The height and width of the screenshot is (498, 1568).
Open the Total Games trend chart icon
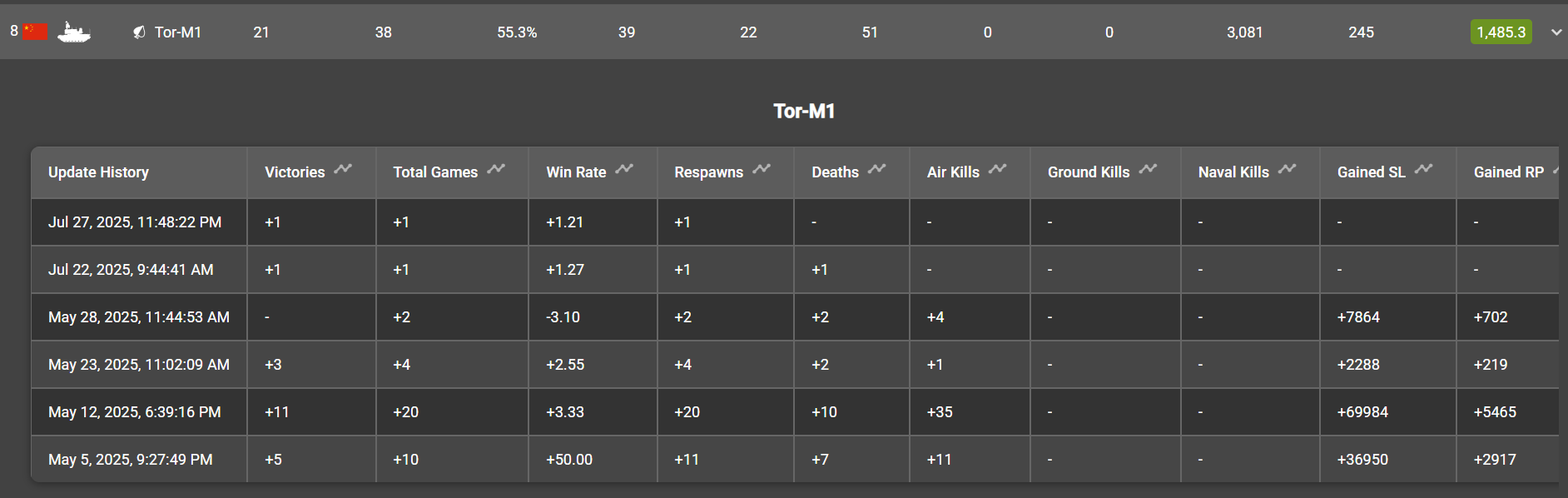pos(496,169)
